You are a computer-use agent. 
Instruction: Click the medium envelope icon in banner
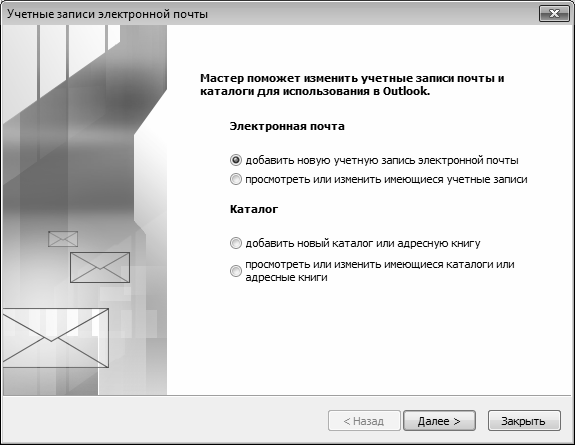[100, 267]
